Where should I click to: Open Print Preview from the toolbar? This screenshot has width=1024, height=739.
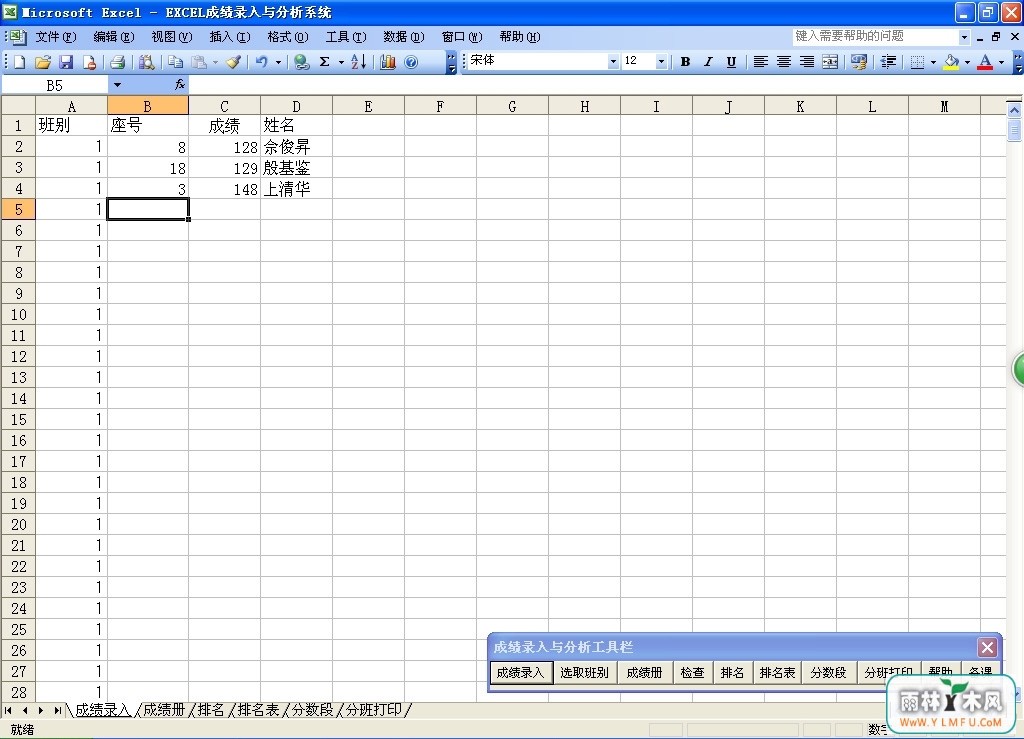147,62
